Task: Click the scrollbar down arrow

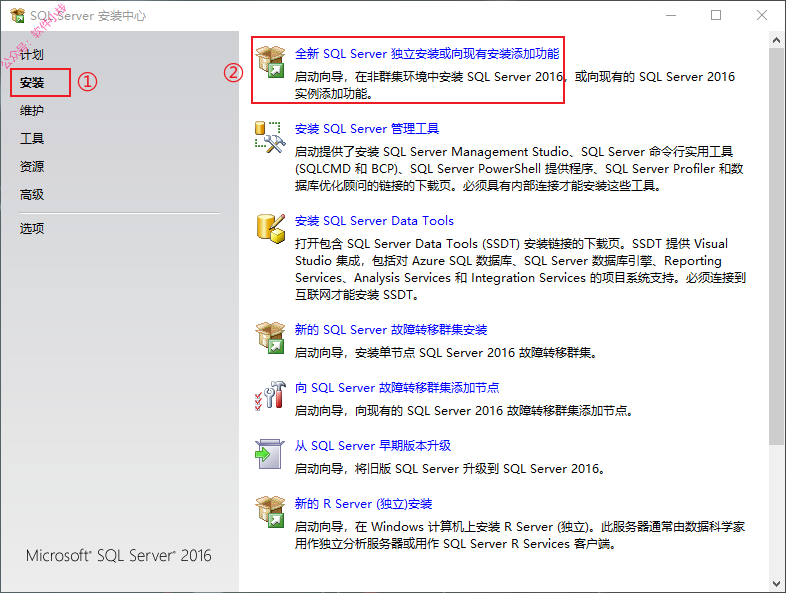Action: [776, 583]
